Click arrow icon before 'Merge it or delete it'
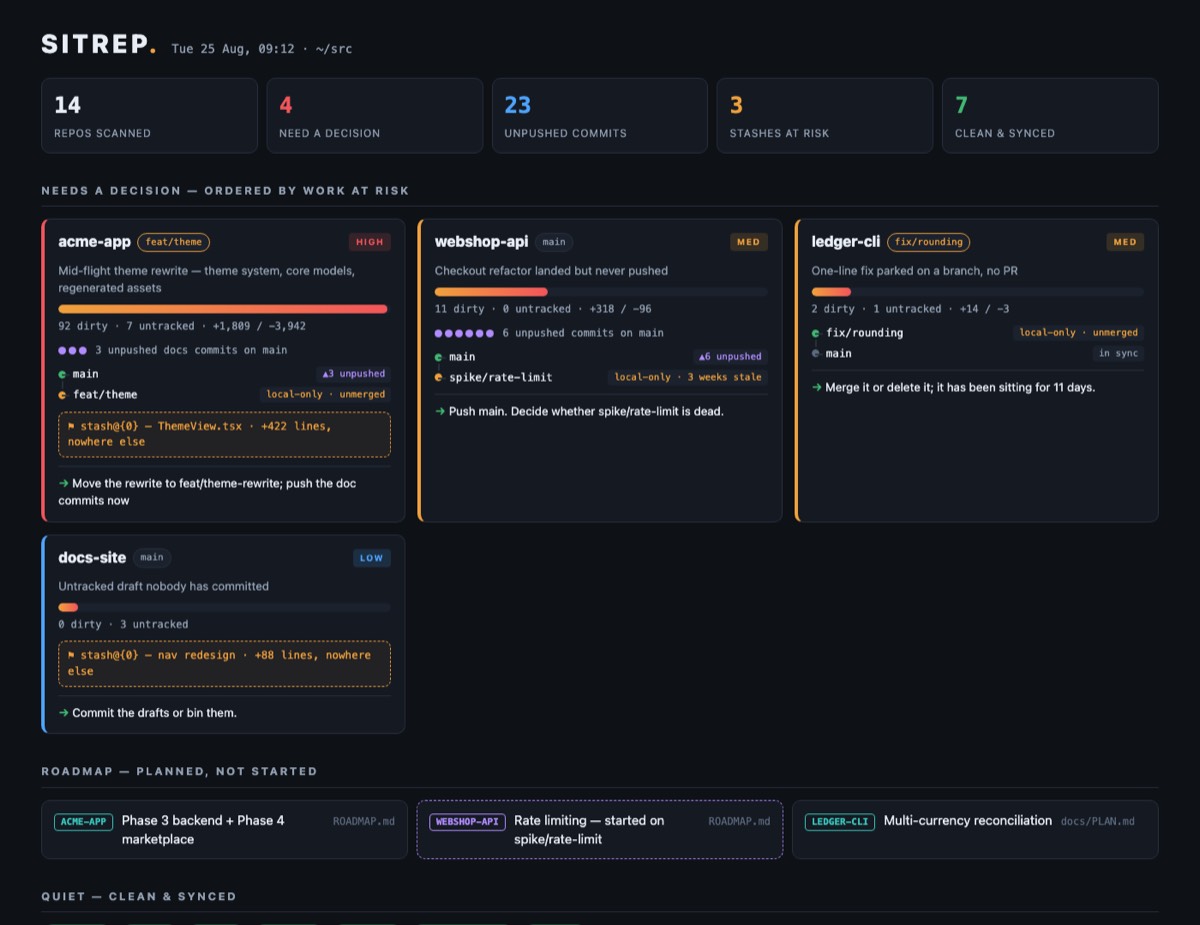This screenshot has height=925, width=1200. (x=817, y=387)
